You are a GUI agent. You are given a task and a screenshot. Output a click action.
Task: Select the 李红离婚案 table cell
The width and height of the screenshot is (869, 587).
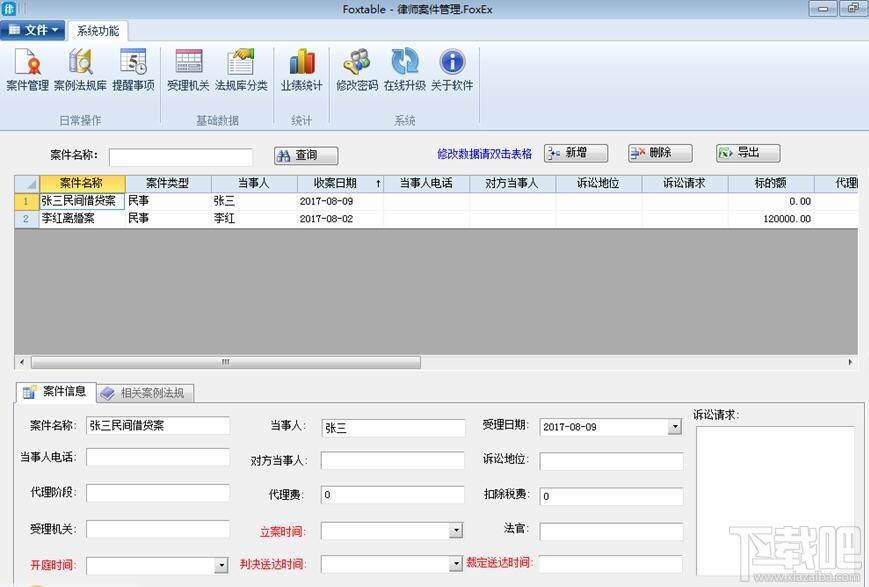coord(82,218)
